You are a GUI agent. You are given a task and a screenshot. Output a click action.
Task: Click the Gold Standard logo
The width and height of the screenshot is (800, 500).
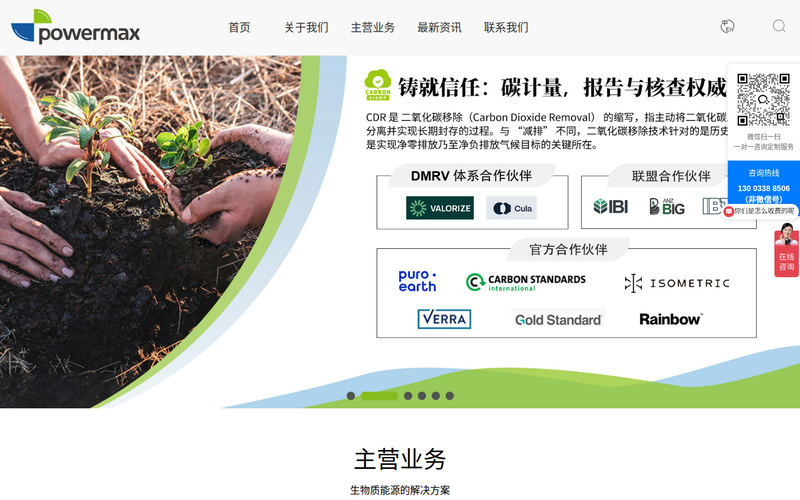[559, 320]
